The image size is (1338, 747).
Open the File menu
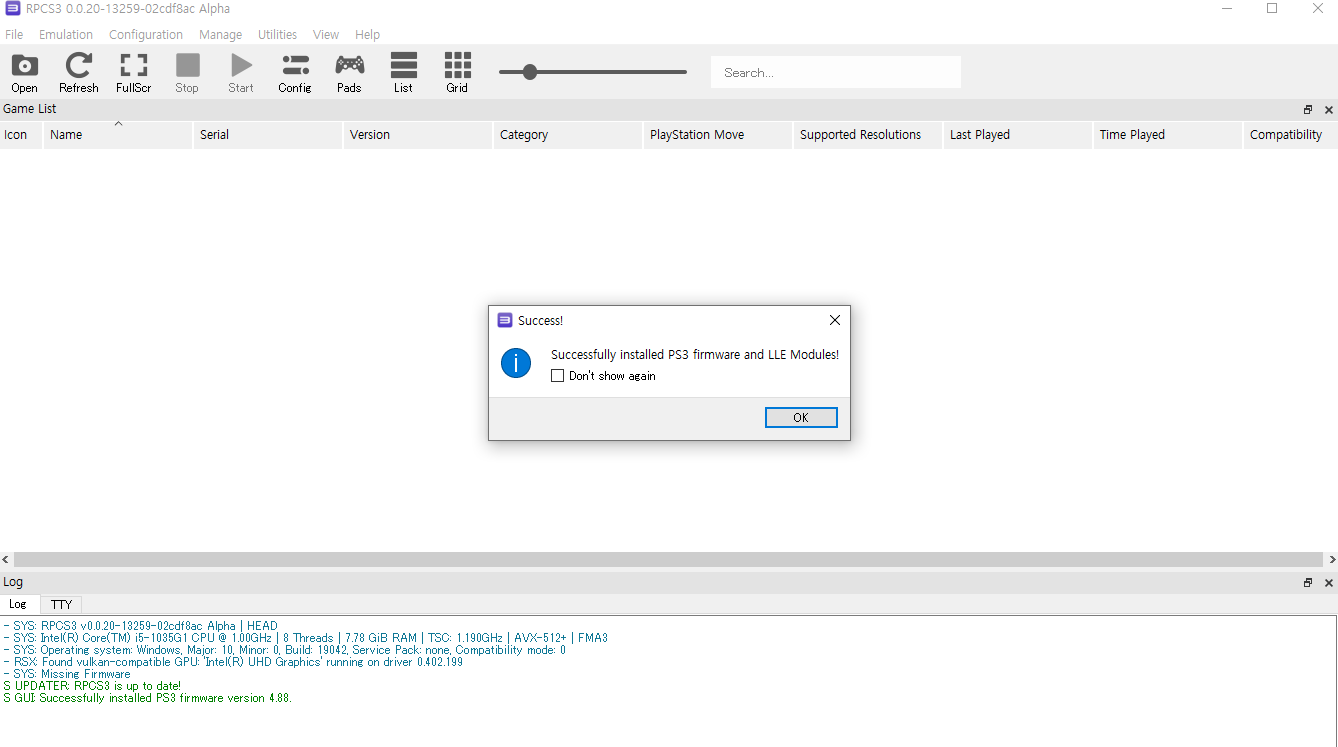pos(14,34)
